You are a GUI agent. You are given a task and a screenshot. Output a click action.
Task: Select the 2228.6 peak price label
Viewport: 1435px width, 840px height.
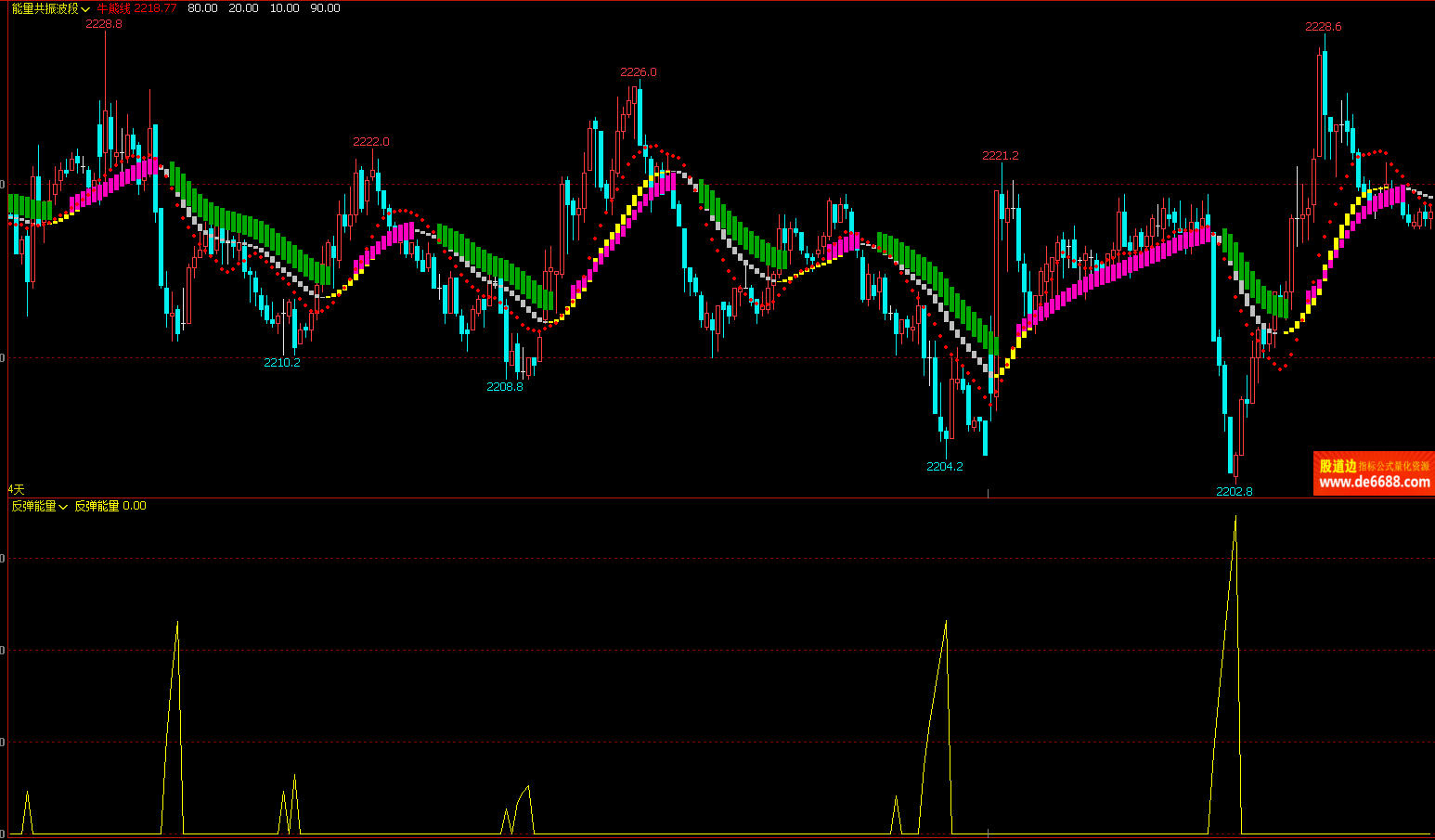pos(1323,26)
